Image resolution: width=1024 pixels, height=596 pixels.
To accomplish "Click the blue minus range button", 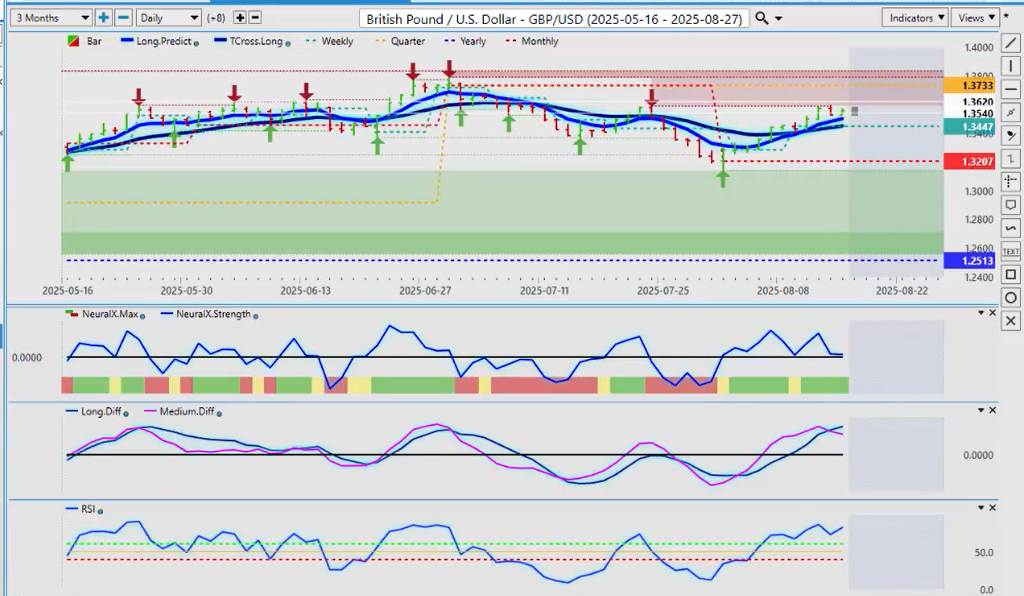I will (x=123, y=18).
